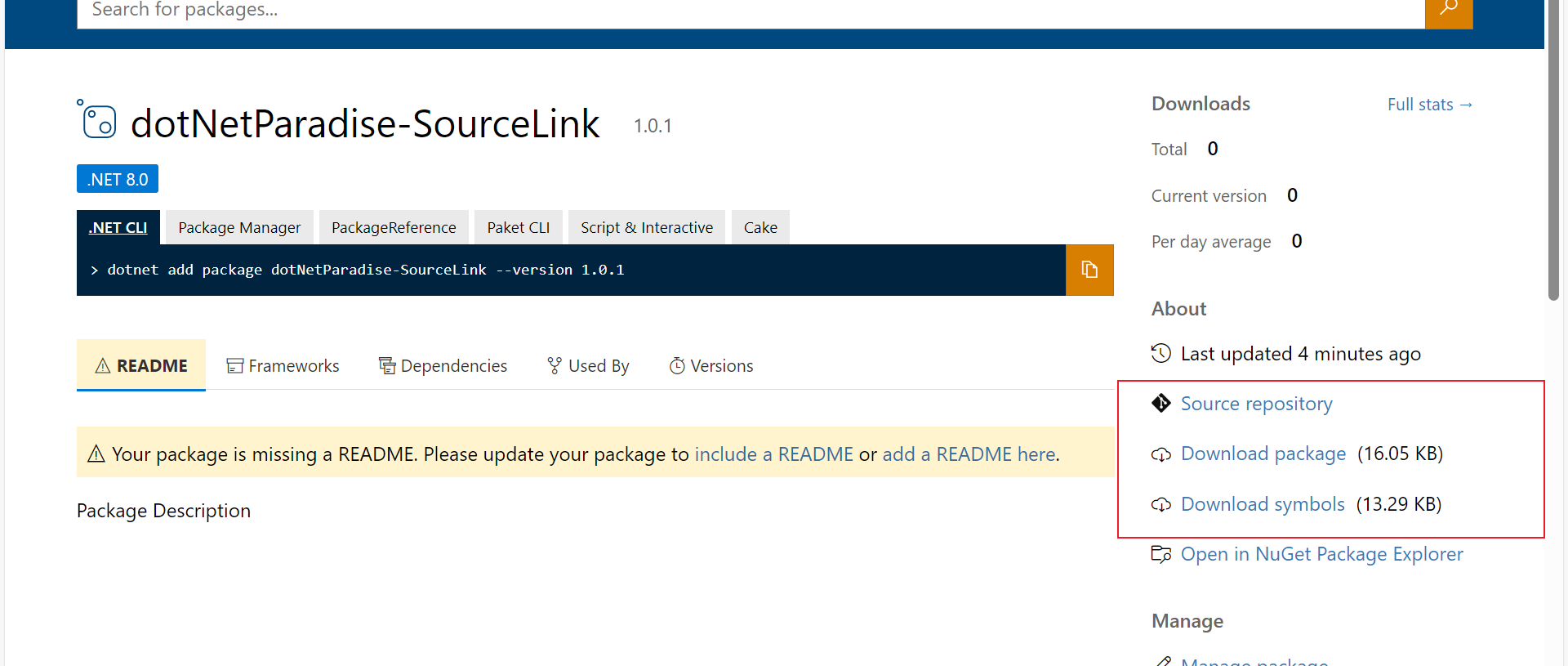Click the Dependencies tab icon
1568x666 pixels.
click(x=387, y=365)
